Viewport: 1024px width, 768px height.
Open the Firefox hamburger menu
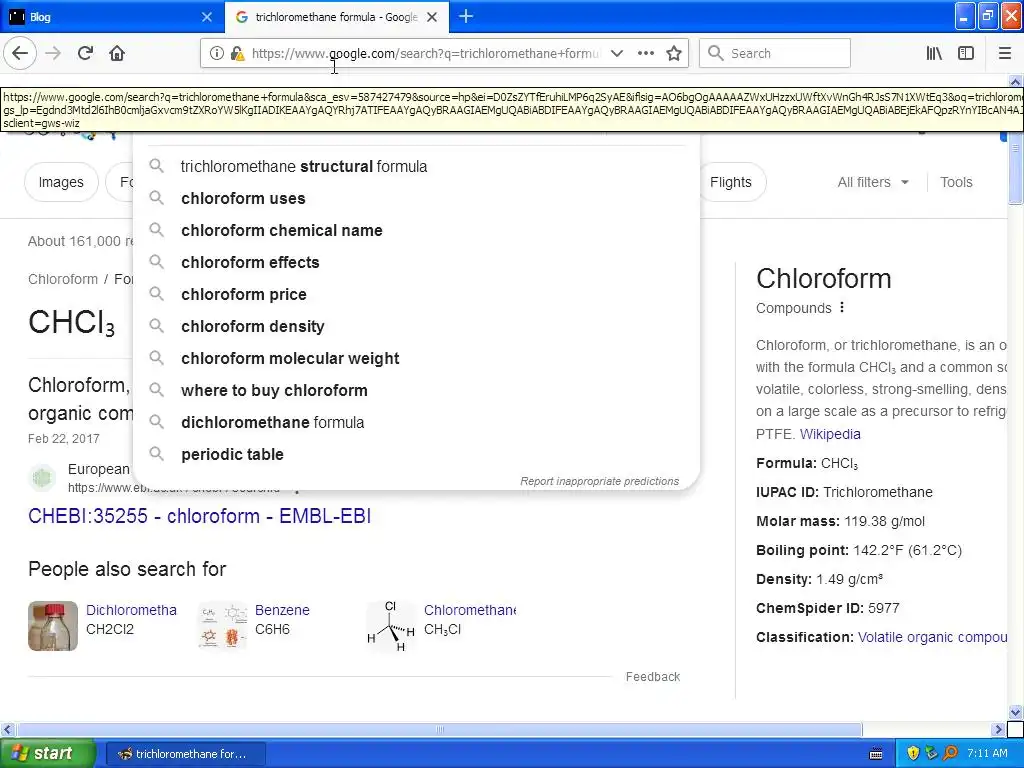pyautogui.click(x=1004, y=54)
